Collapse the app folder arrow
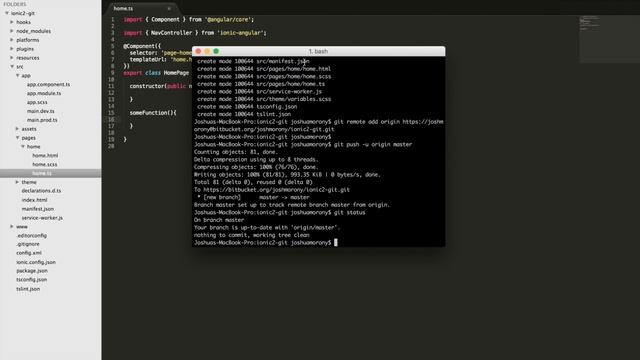The height and width of the screenshot is (360, 640). 18,76
